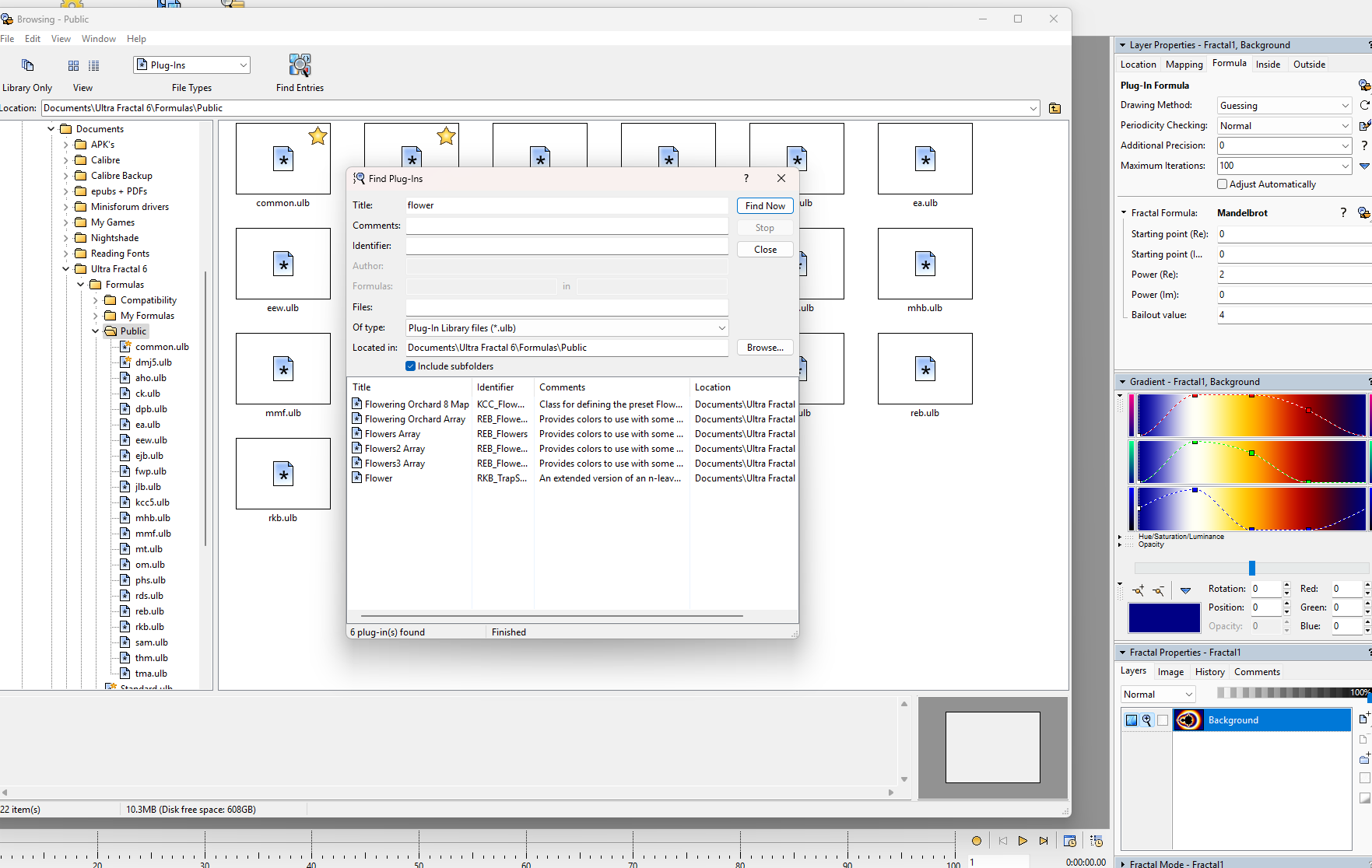Click insert control point icon in gradient toolbar
1372x868 pixels.
click(x=1138, y=590)
